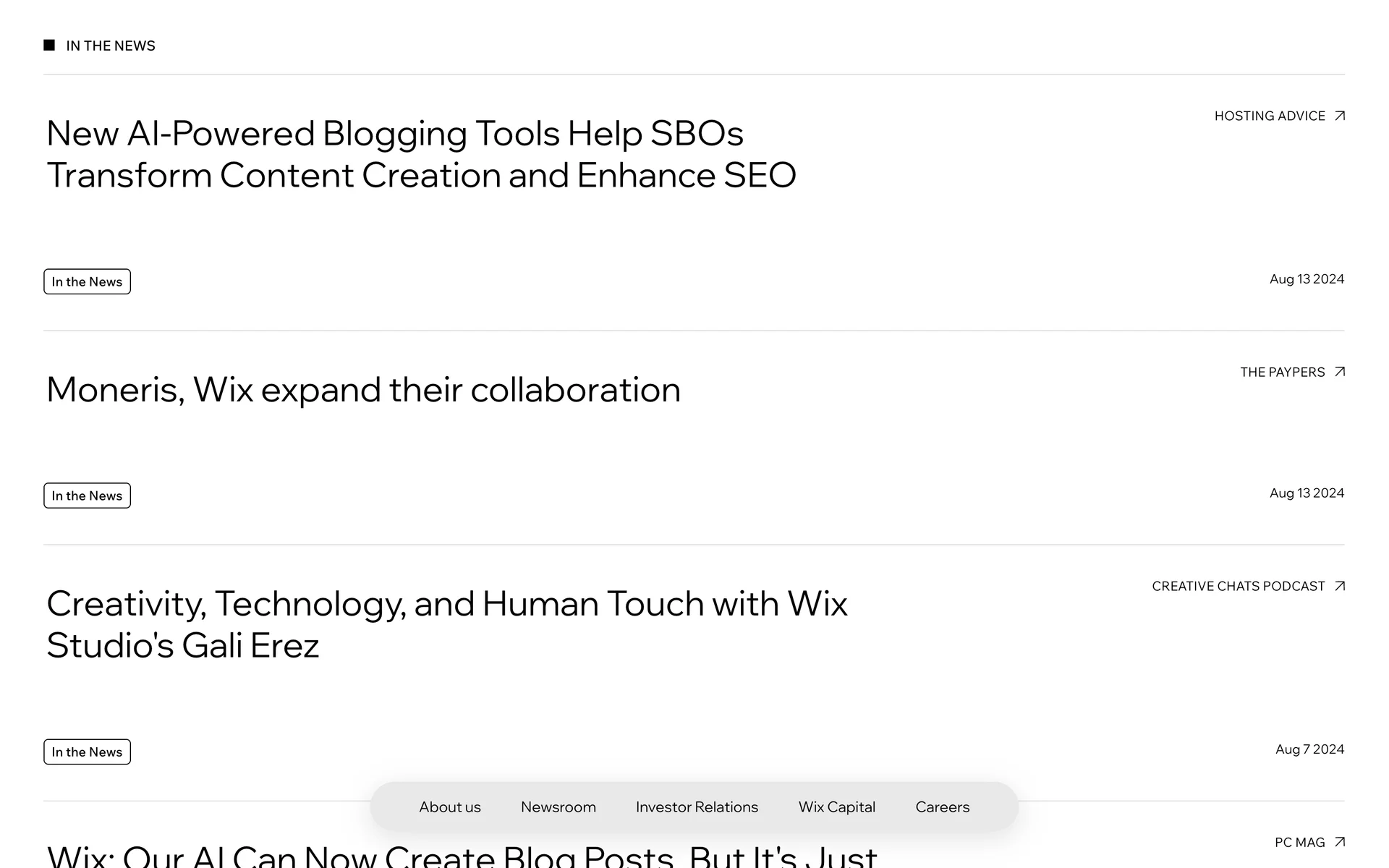
Task: Click arrow icon beside Creative Chats Podcast
Action: [x=1340, y=586]
